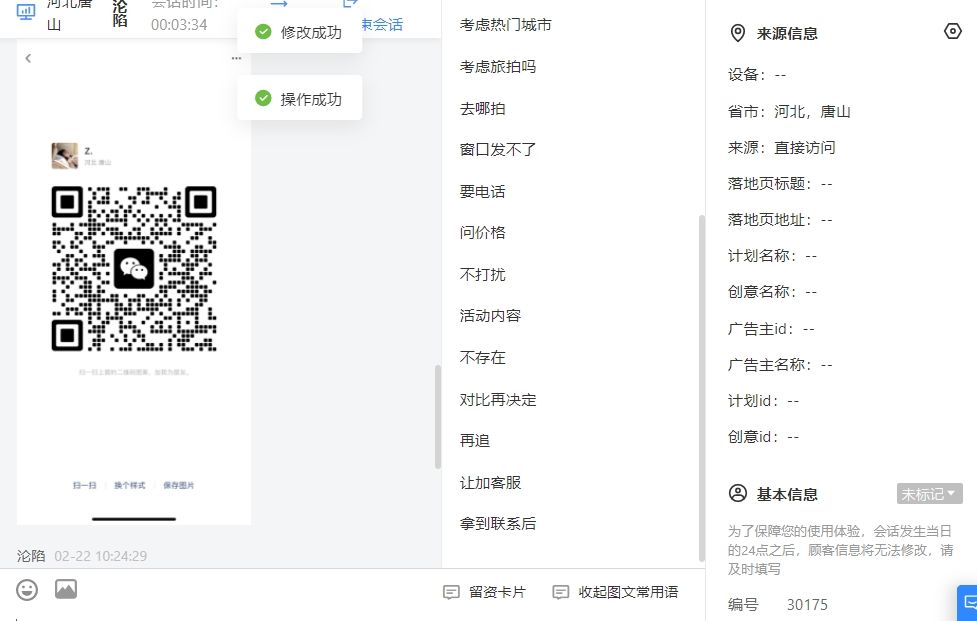The height and width of the screenshot is (621, 977).
Task: Click the 创意id row
Action: [x=763, y=437]
